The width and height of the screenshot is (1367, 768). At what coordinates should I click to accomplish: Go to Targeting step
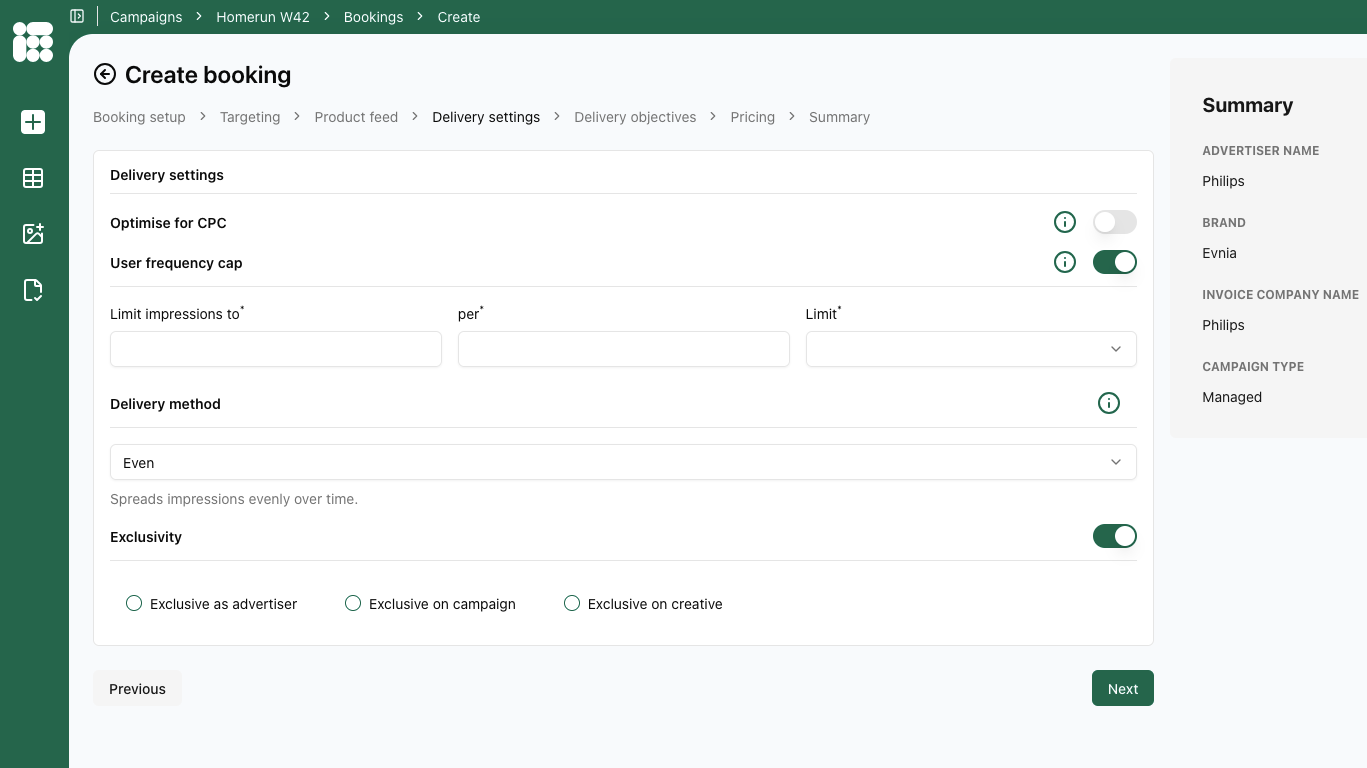tap(250, 117)
